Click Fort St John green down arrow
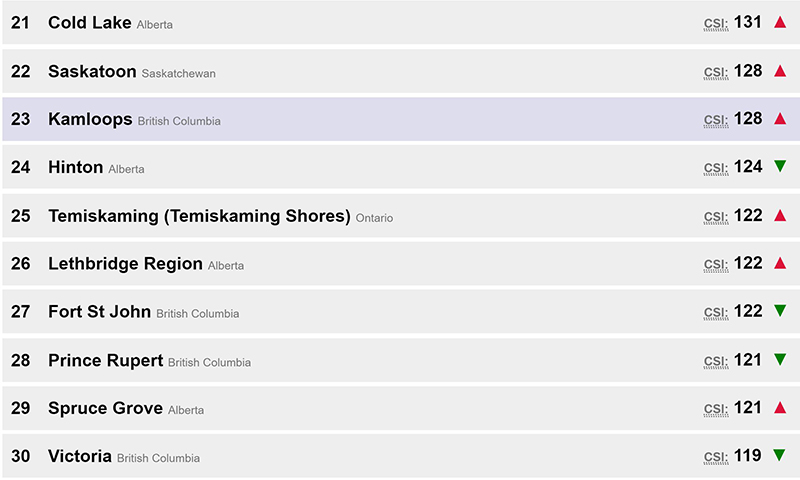 [x=781, y=311]
